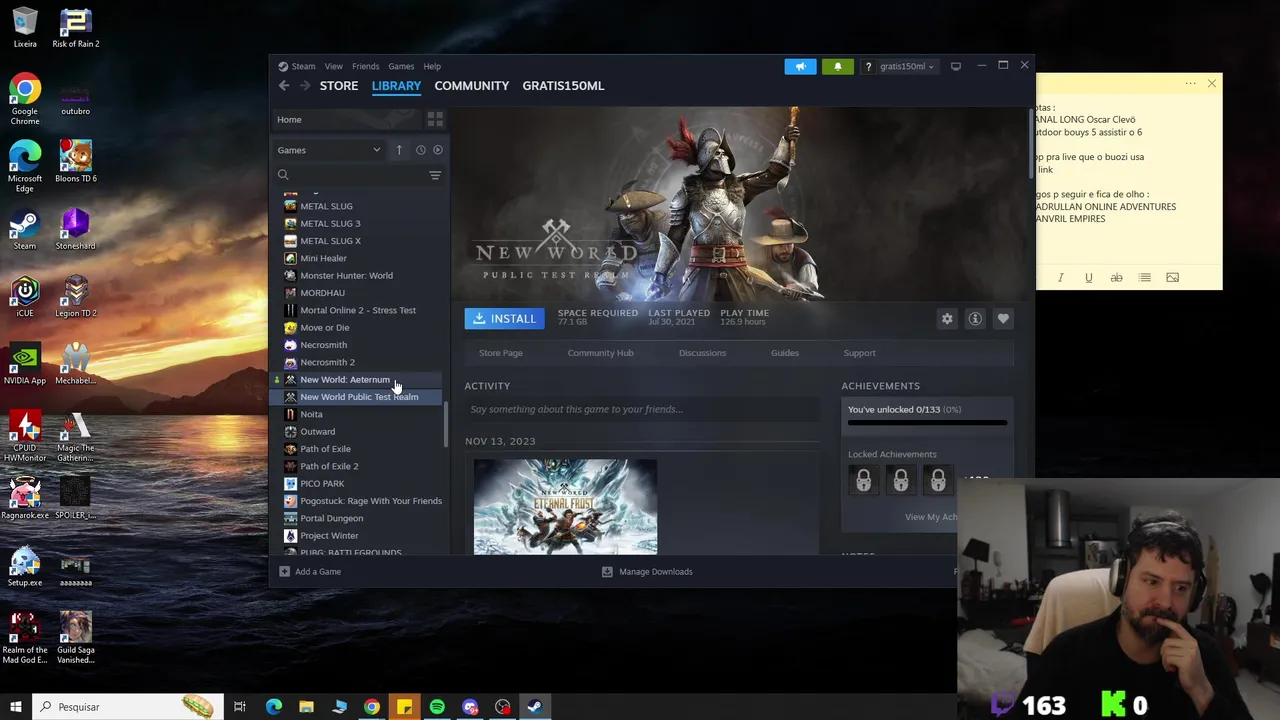Image resolution: width=1280 pixels, height=720 pixels.
Task: Open Steam notifications bell
Action: pyautogui.click(x=838, y=66)
